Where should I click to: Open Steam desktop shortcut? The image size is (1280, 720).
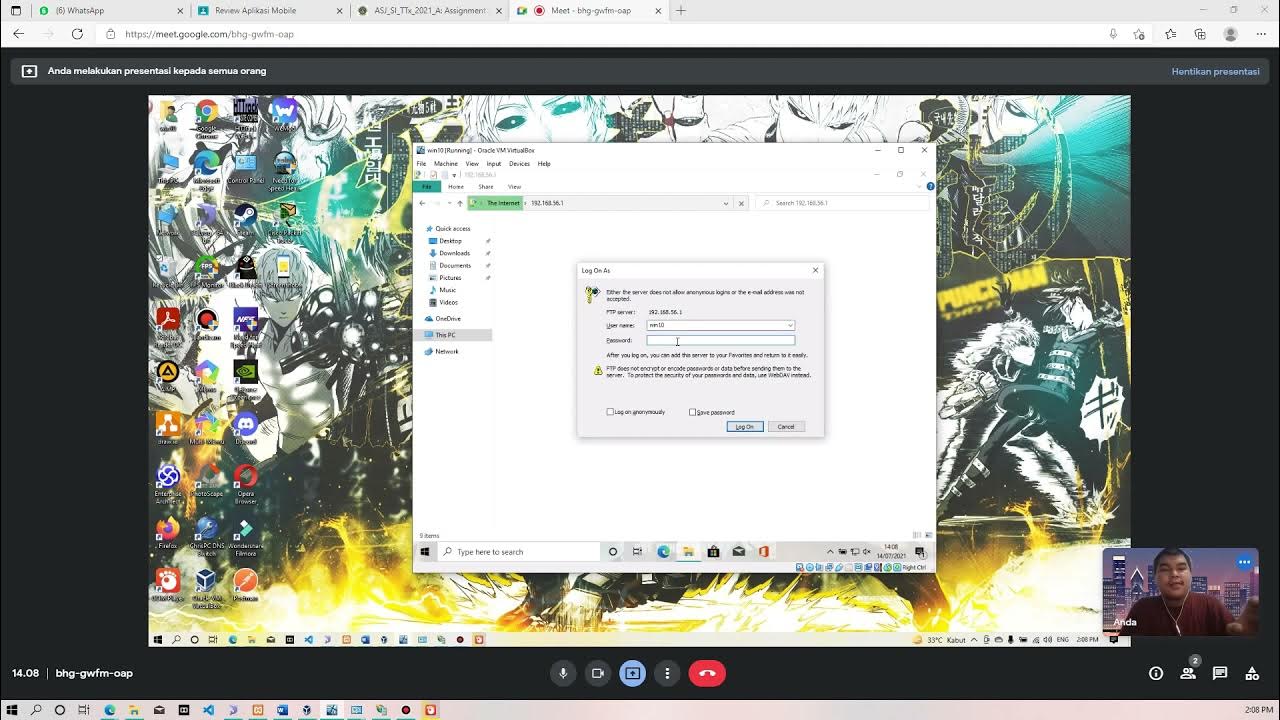click(245, 219)
